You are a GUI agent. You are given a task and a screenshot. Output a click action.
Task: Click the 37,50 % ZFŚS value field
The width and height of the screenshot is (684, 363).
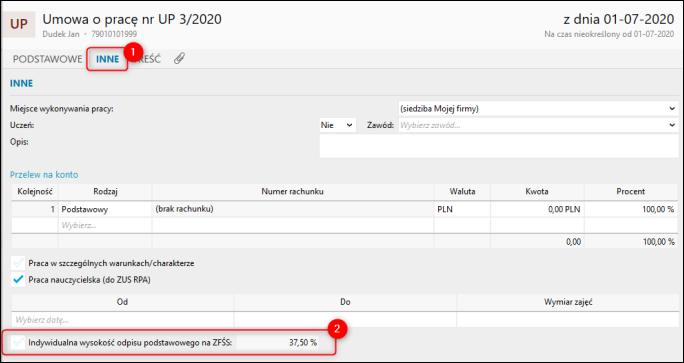point(278,343)
